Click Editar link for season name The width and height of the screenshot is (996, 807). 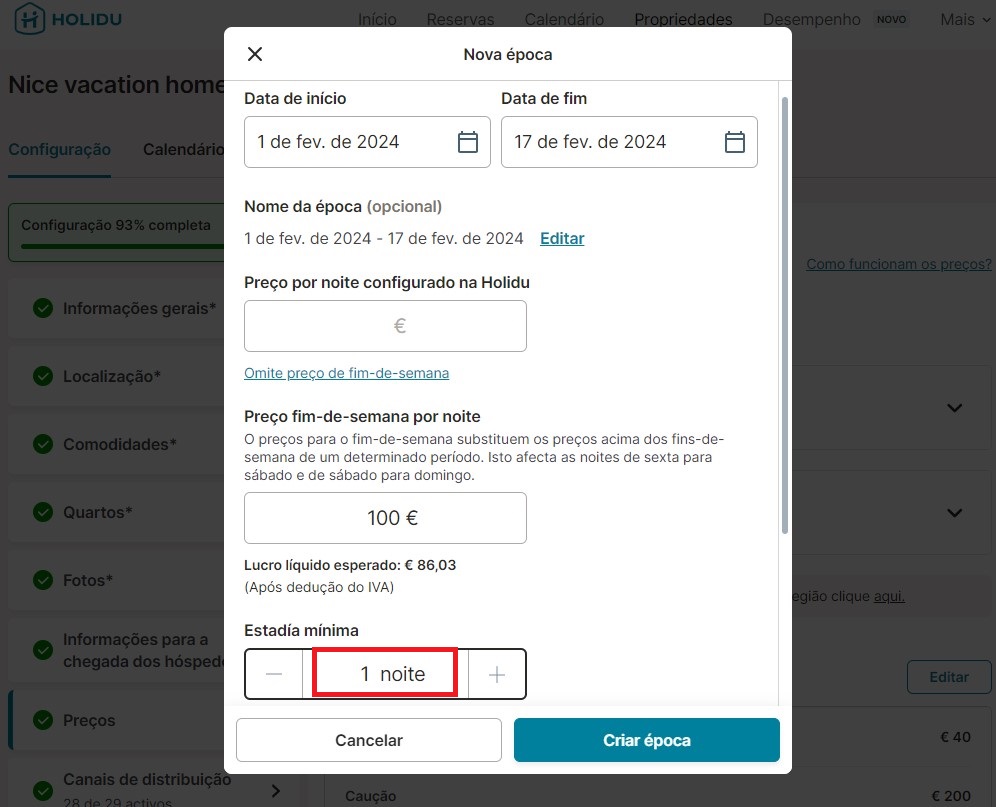click(562, 238)
